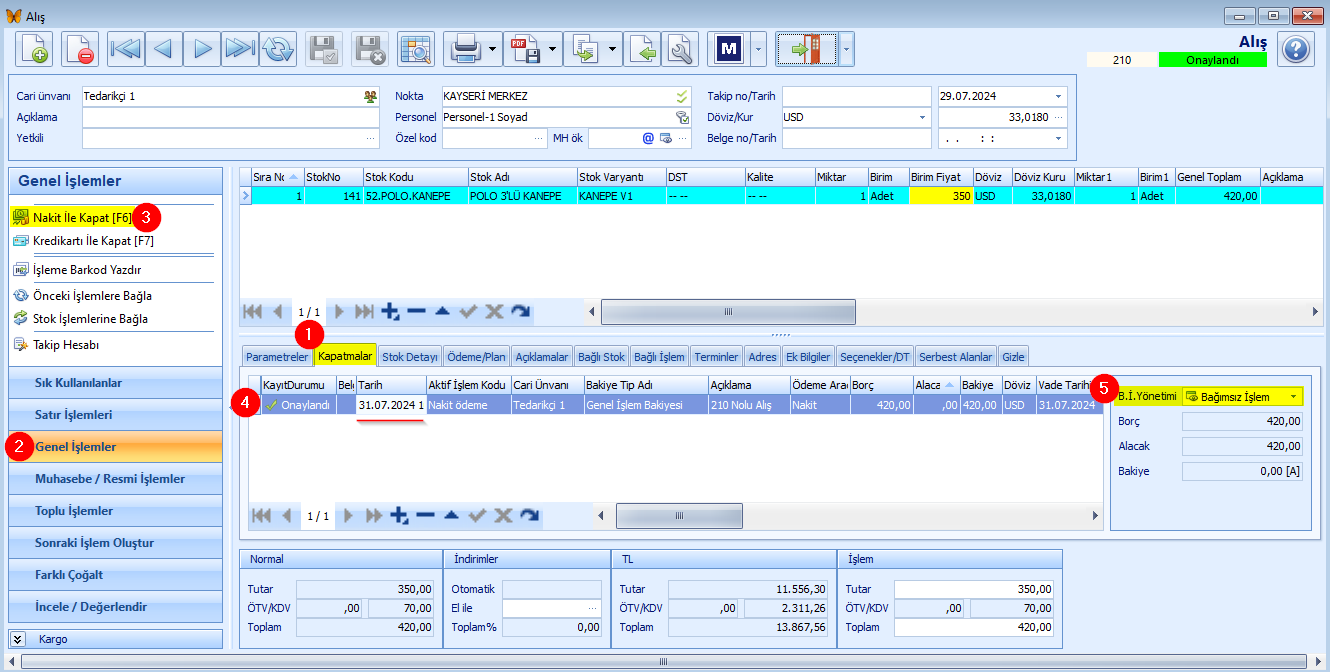The width and height of the screenshot is (1330, 672).
Task: Click the printer icon
Action: pyautogui.click(x=464, y=48)
